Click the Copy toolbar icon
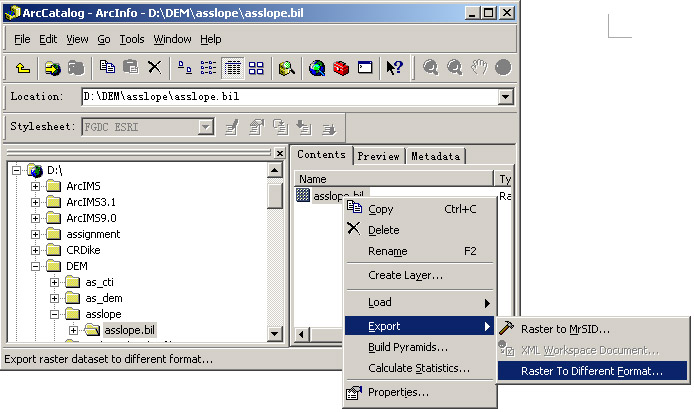 107,67
